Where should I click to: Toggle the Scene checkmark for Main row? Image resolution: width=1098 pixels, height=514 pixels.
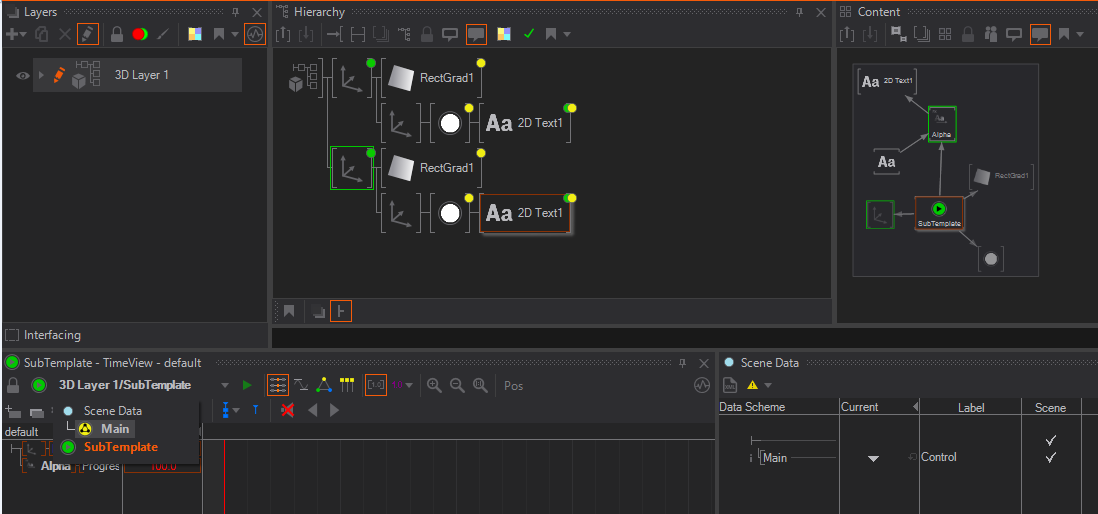(1050, 457)
